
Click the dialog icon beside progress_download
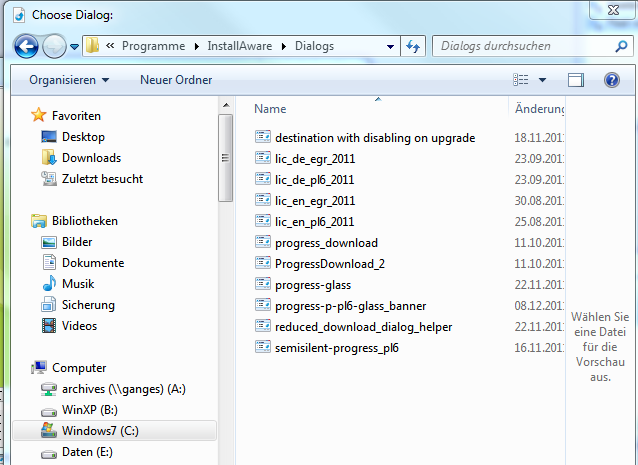[x=263, y=242]
